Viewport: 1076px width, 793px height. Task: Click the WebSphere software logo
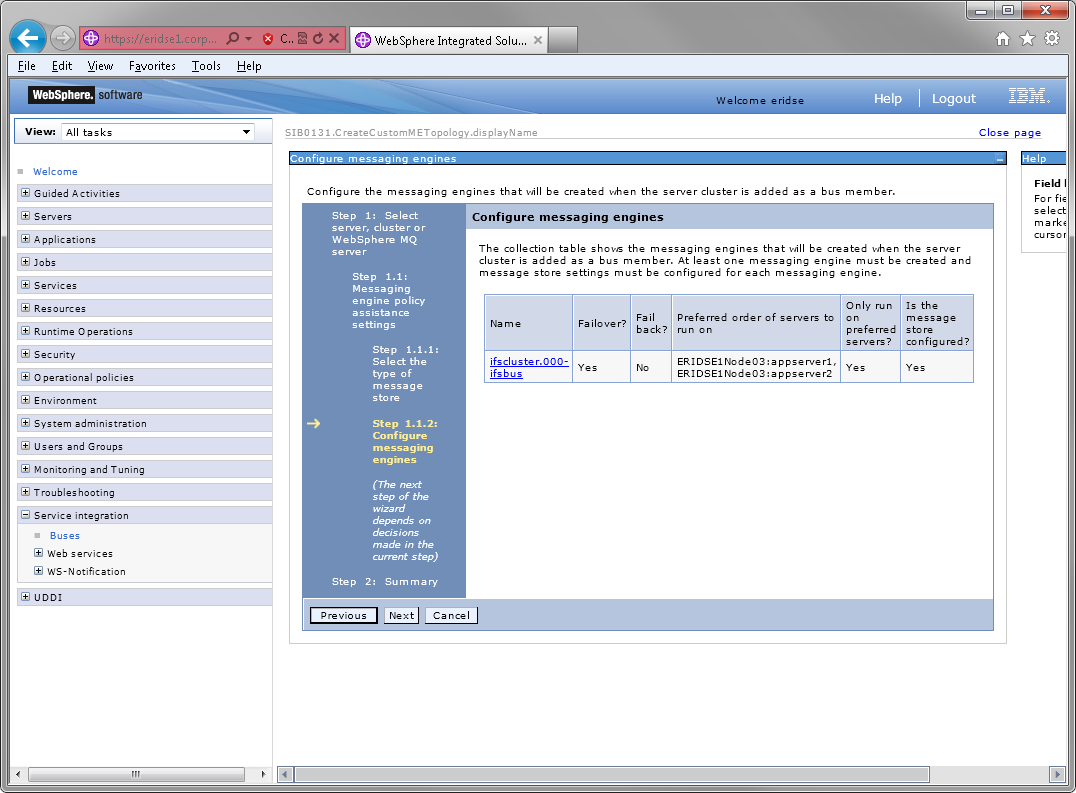tap(85, 95)
